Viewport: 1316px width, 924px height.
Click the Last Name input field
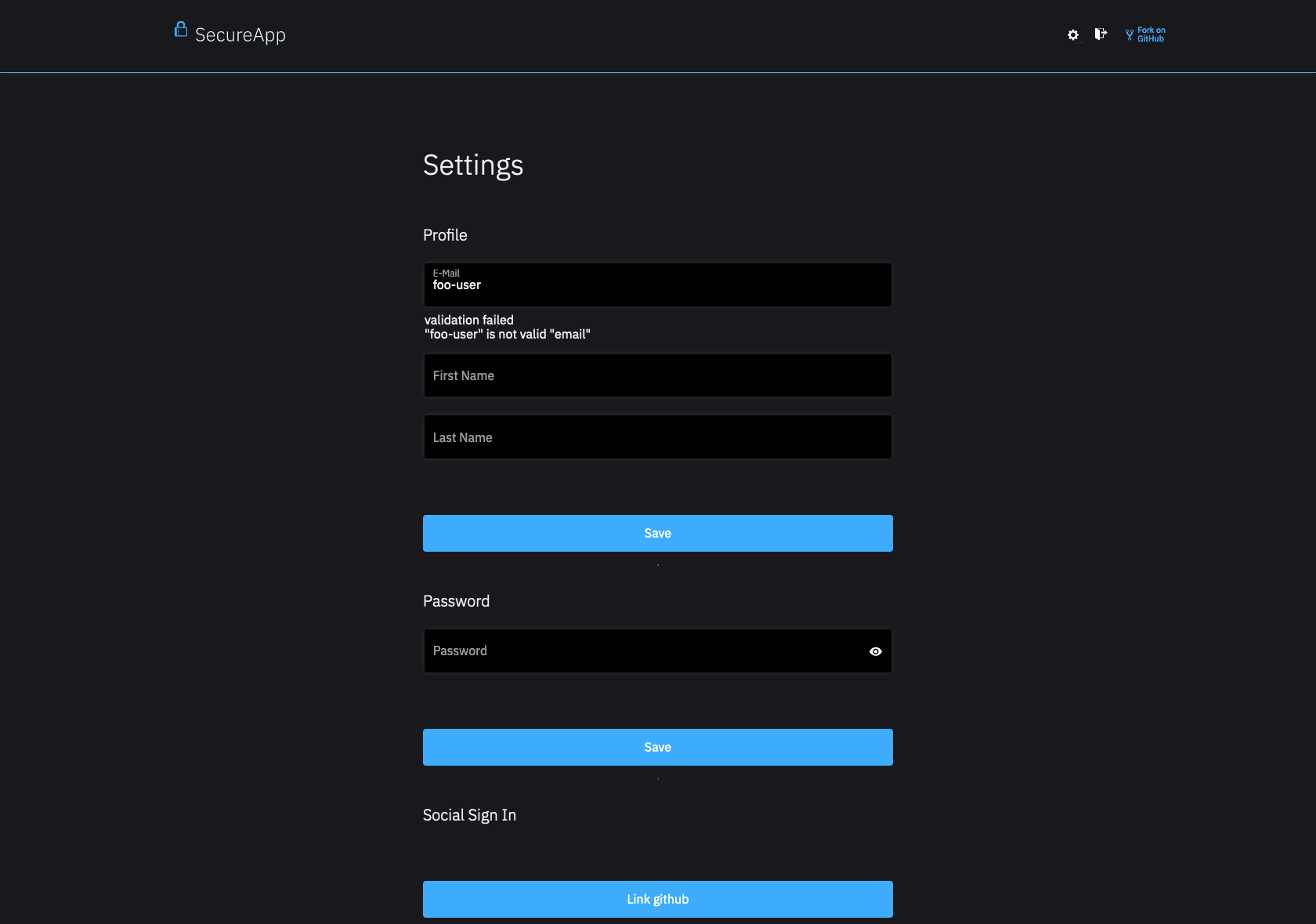(x=657, y=437)
